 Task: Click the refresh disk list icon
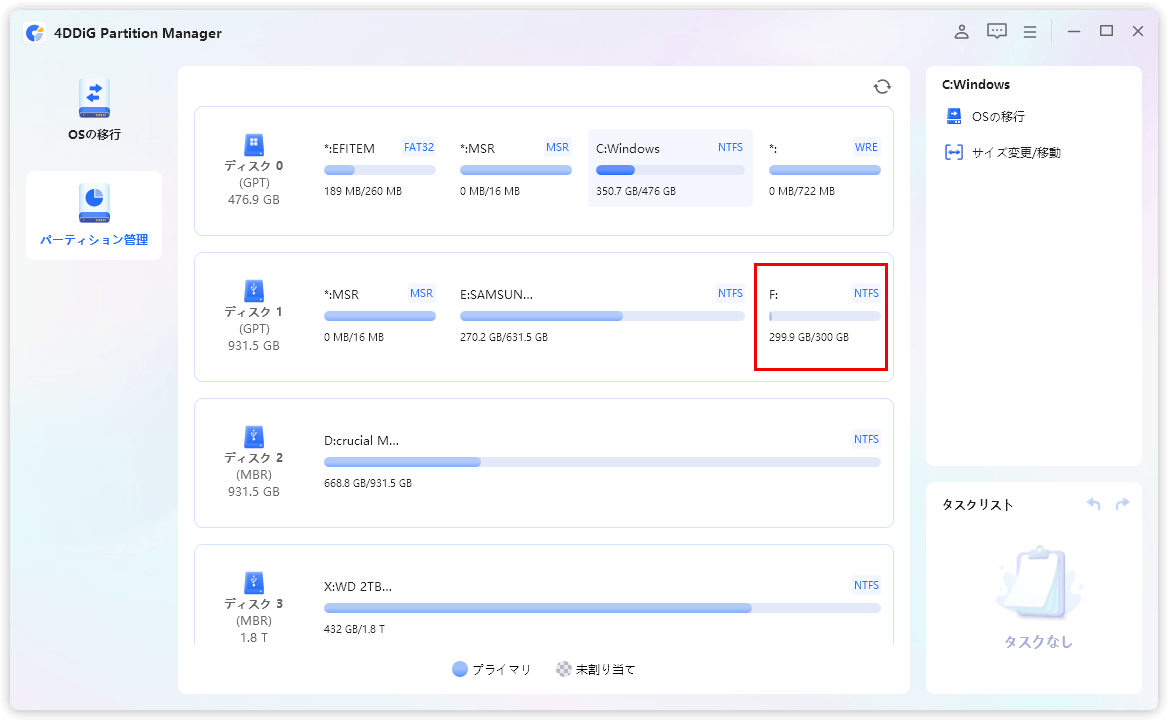pos(882,87)
